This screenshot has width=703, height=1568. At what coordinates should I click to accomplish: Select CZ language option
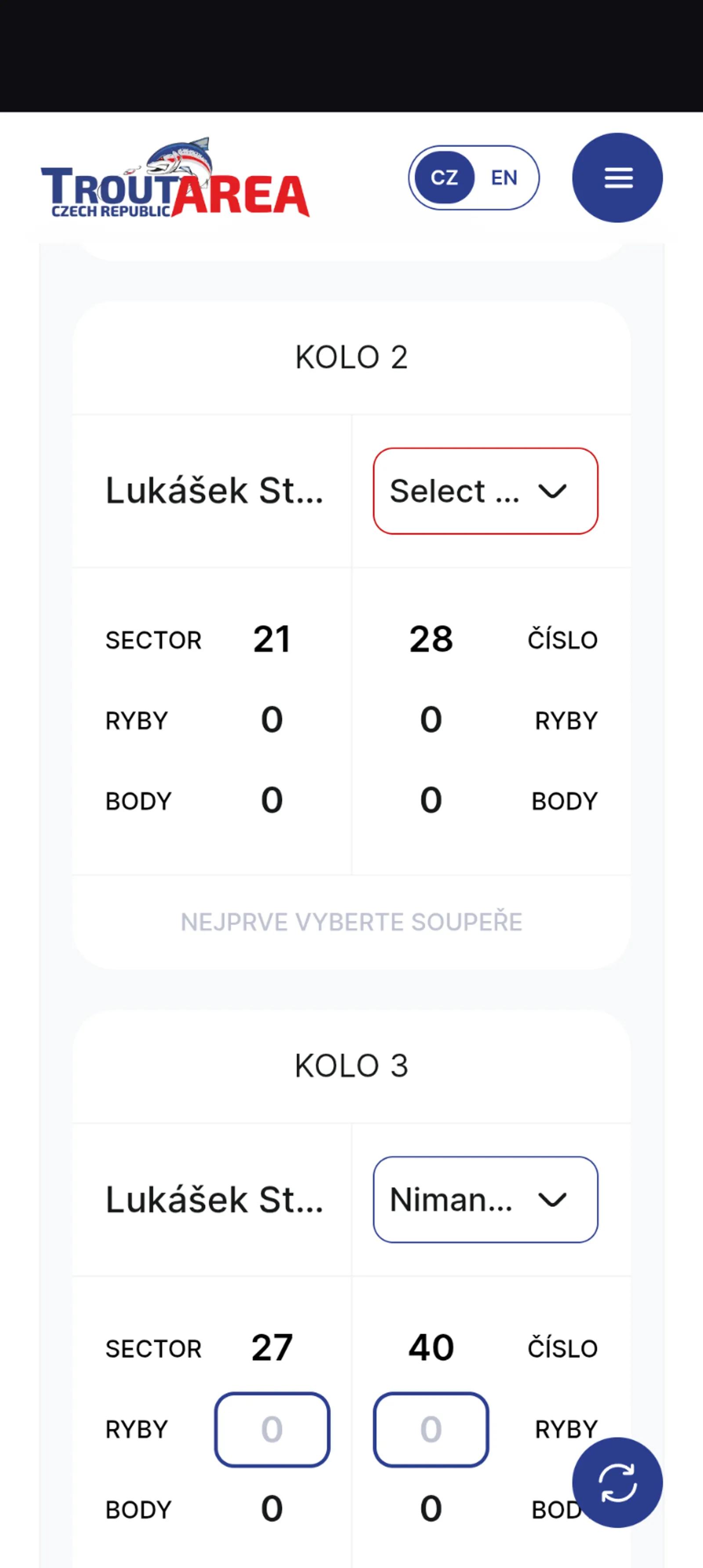tap(444, 178)
